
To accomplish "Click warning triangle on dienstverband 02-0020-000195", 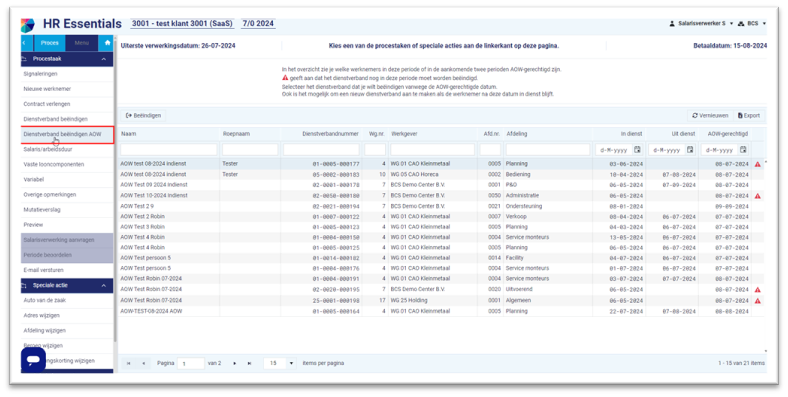I will click(757, 289).
